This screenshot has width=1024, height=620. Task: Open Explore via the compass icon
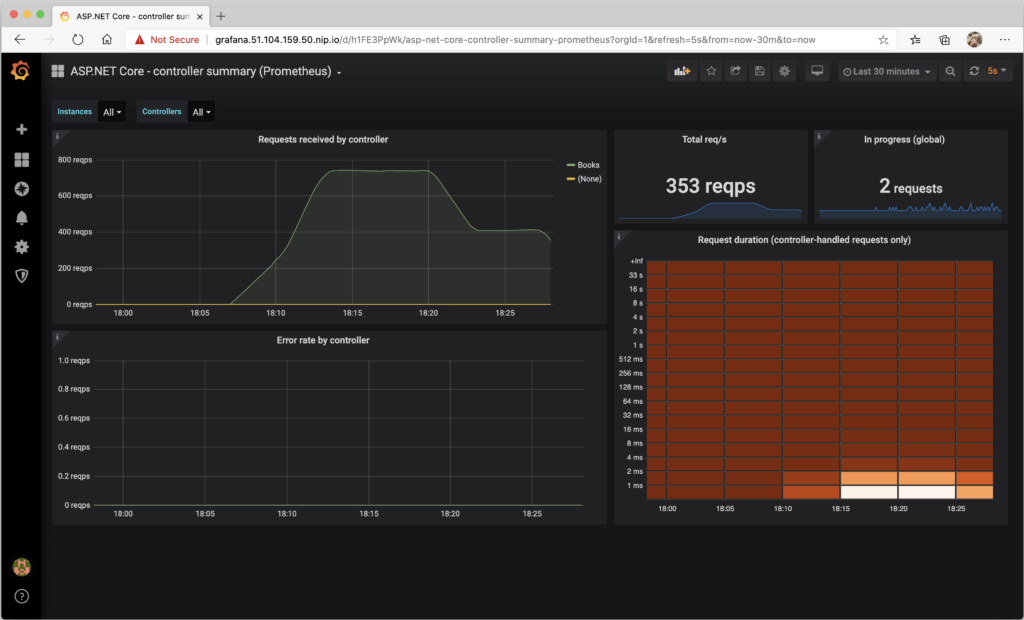pos(22,189)
